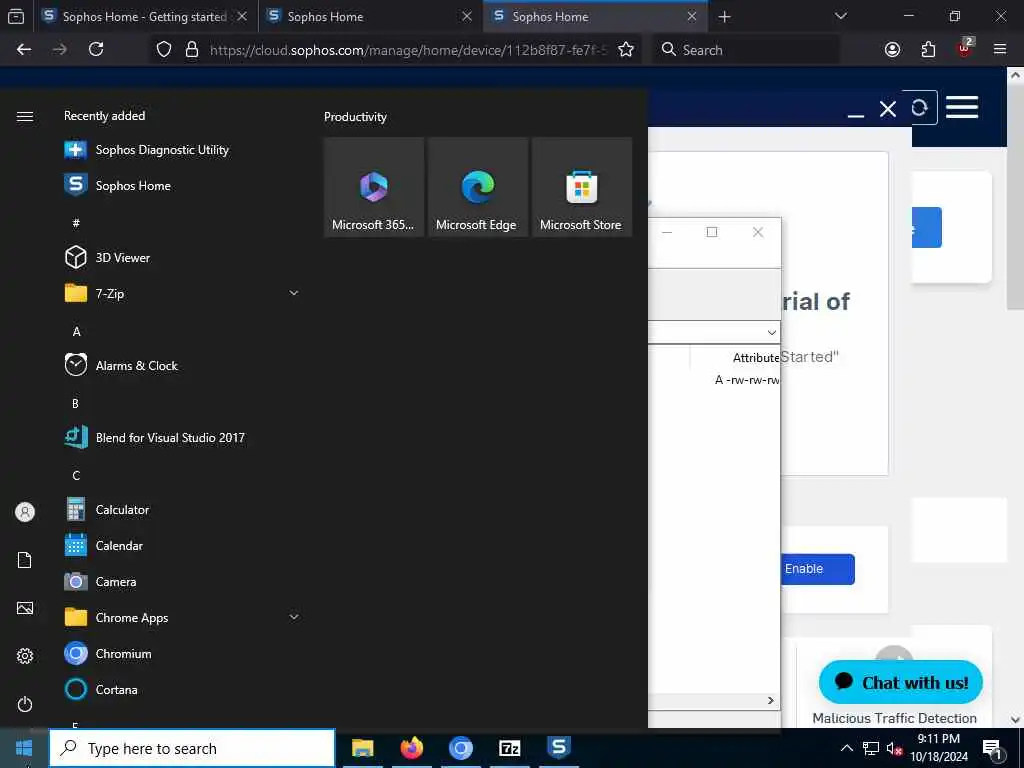Open Chat with us widget
The image size is (1024, 768).
pyautogui.click(x=901, y=682)
